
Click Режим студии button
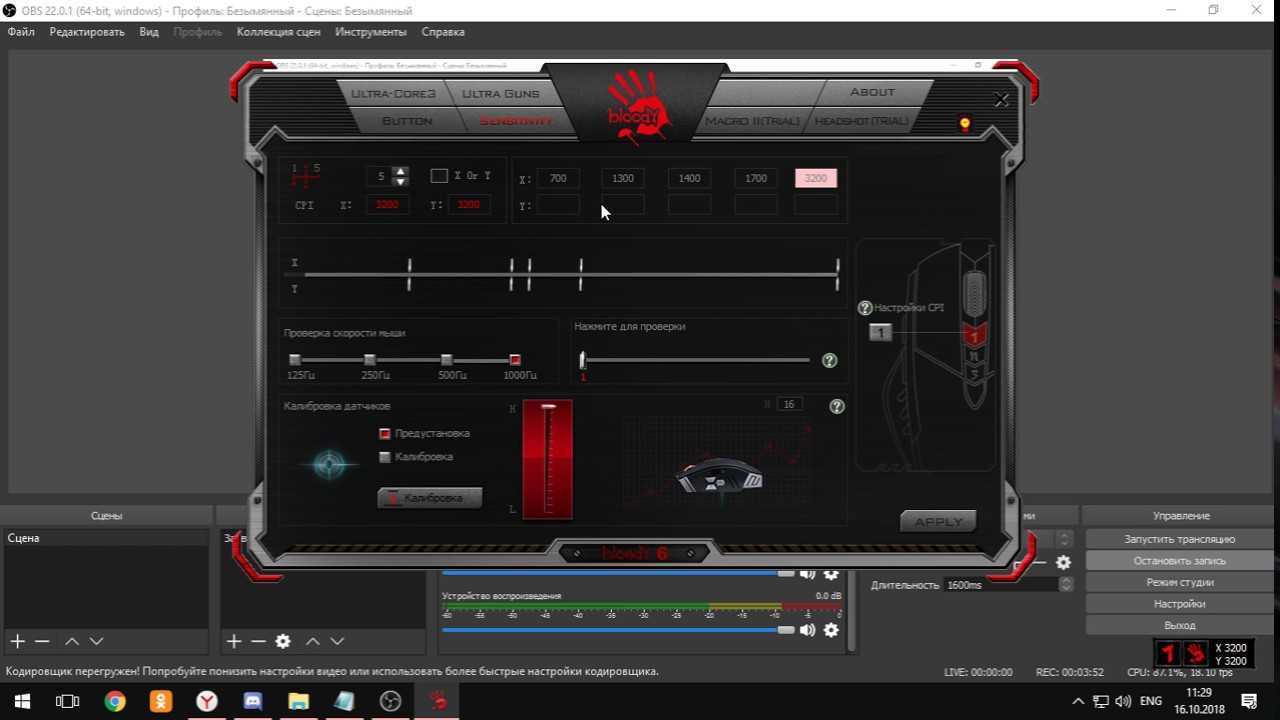tap(1180, 582)
